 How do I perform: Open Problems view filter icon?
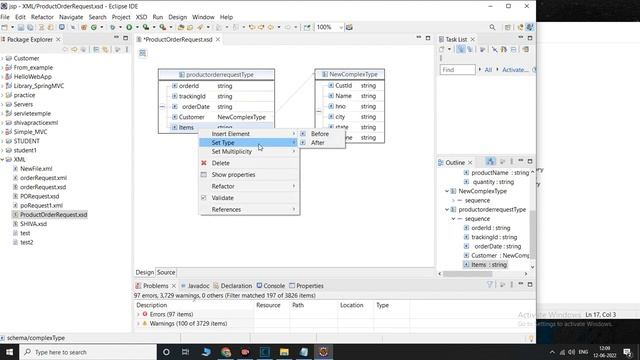(x=490, y=284)
